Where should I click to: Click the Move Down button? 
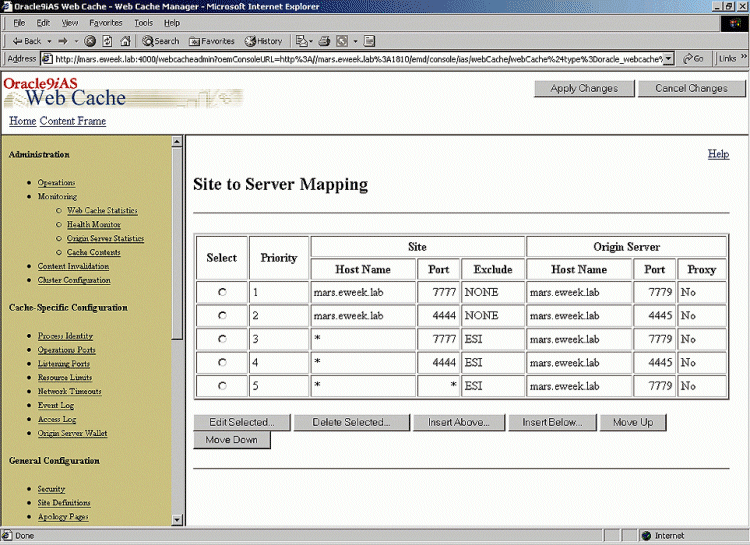tap(232, 440)
